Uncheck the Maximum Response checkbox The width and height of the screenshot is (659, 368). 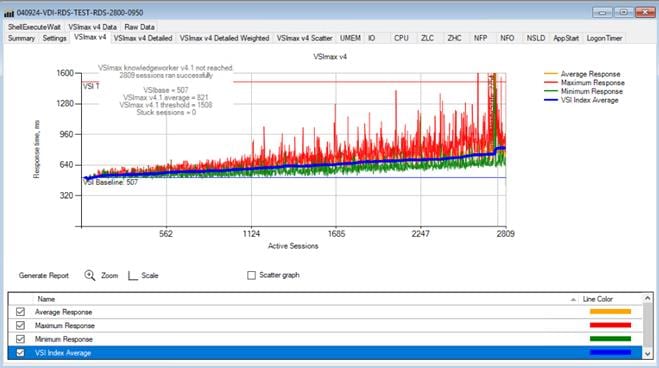tap(20, 325)
